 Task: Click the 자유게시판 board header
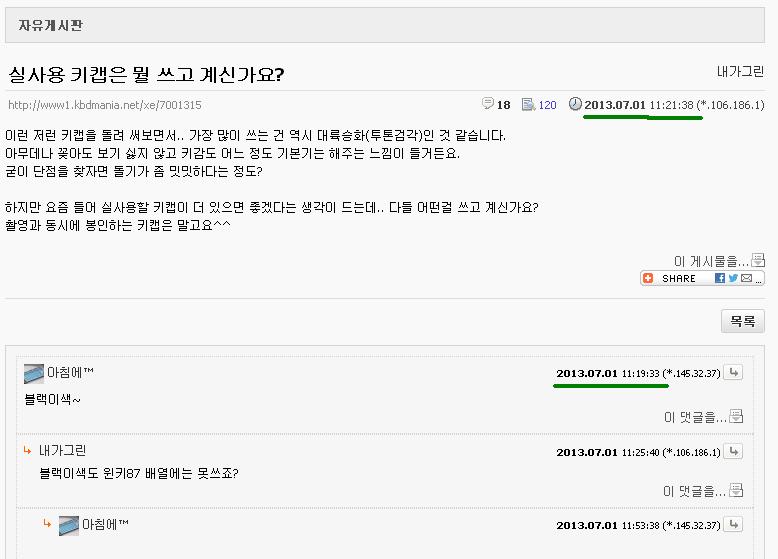[51, 25]
